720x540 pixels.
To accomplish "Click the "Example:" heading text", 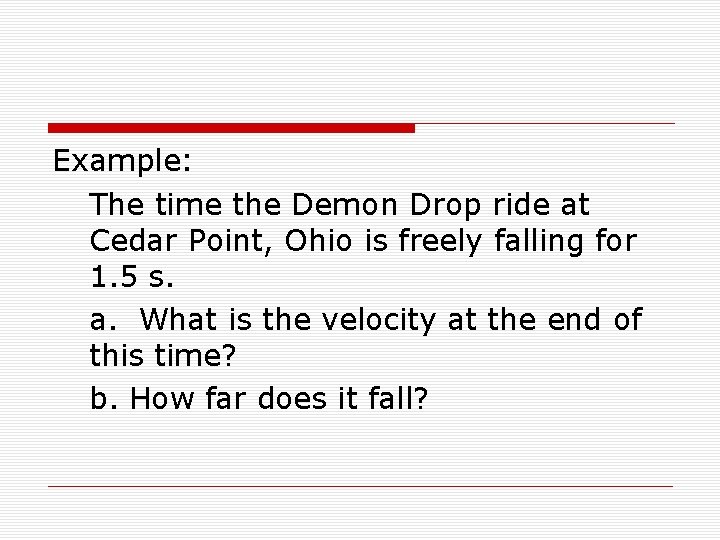I will [x=122, y=161].
